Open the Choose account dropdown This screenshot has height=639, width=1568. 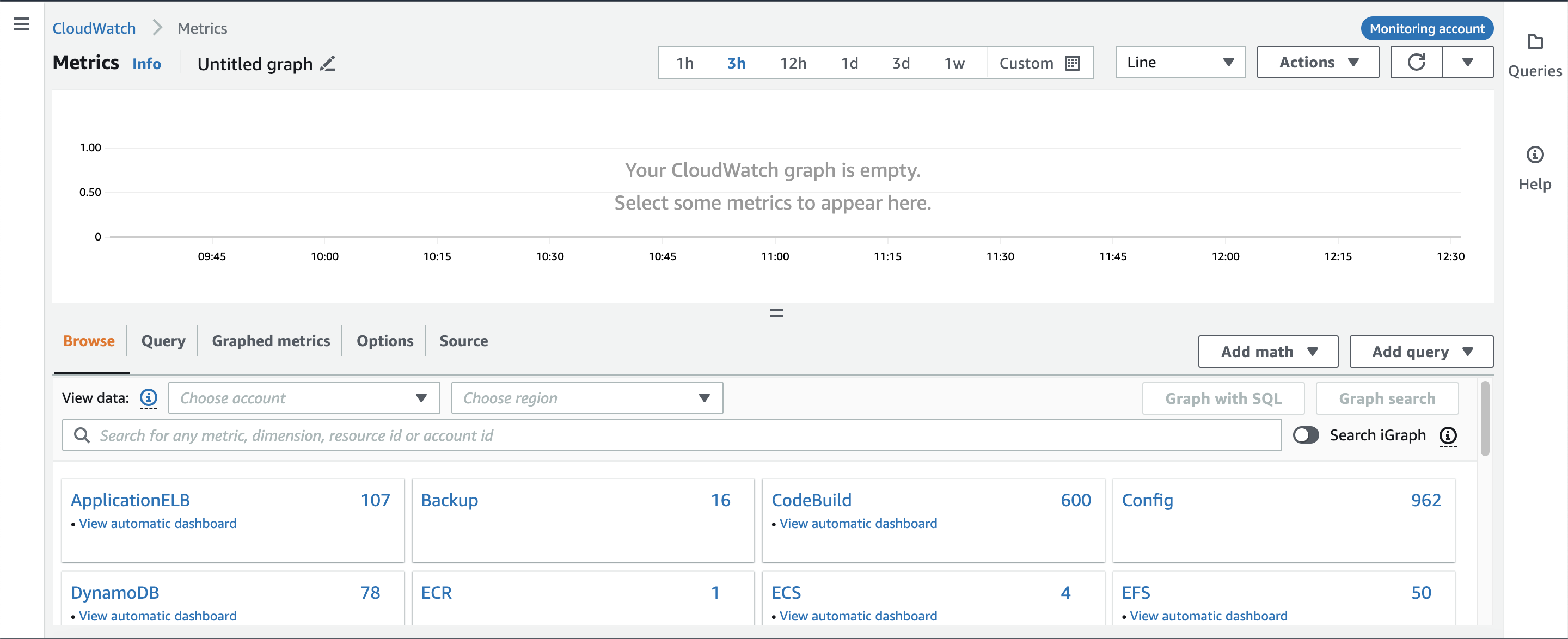point(304,398)
